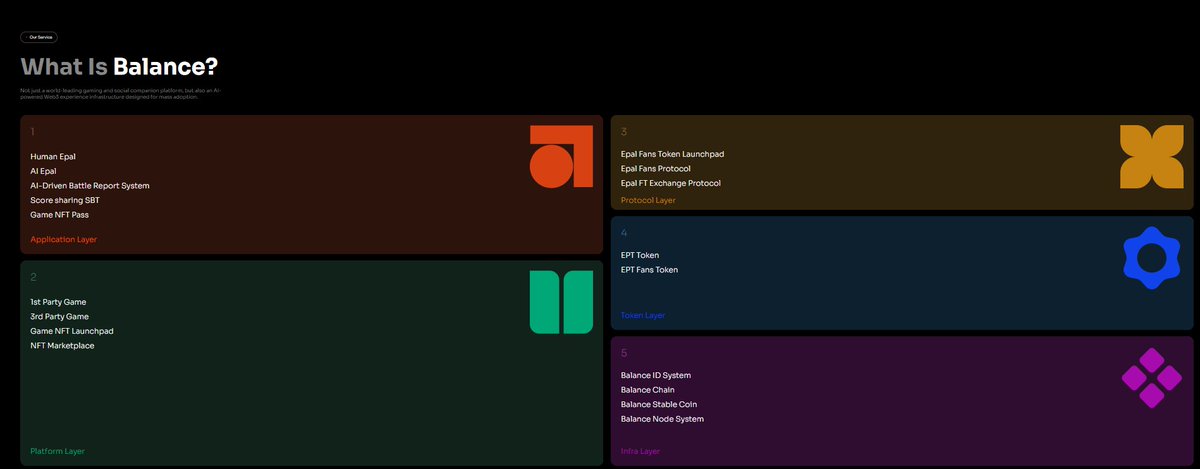Click Game NFT Pass item
This screenshot has width=1200, height=469.
tap(59, 215)
